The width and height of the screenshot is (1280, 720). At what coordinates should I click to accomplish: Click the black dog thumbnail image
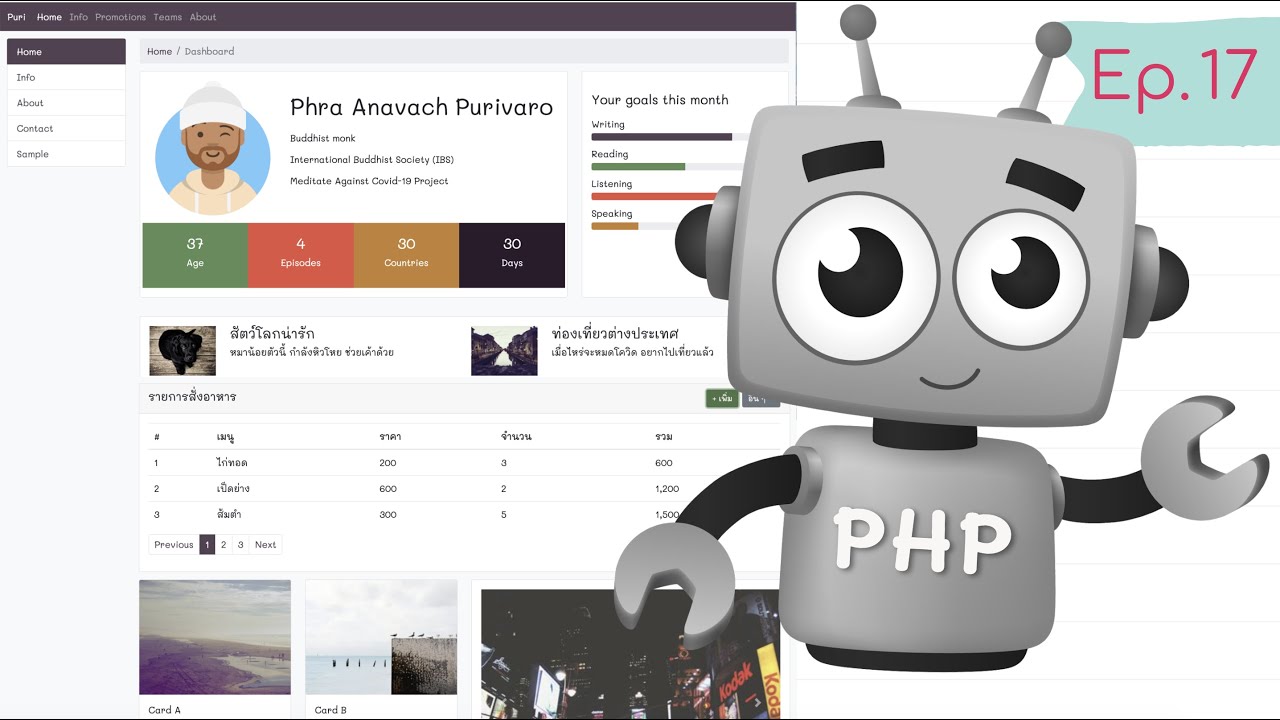(x=182, y=350)
